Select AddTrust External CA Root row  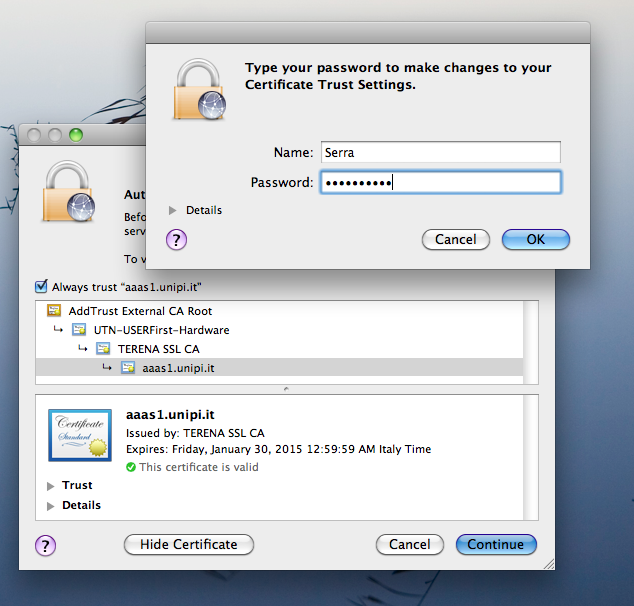point(279,310)
